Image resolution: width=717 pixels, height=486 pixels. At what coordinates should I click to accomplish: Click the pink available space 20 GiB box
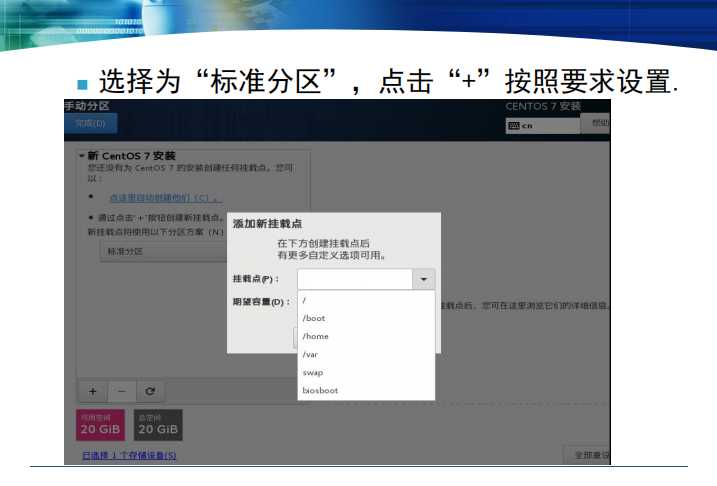click(100, 425)
